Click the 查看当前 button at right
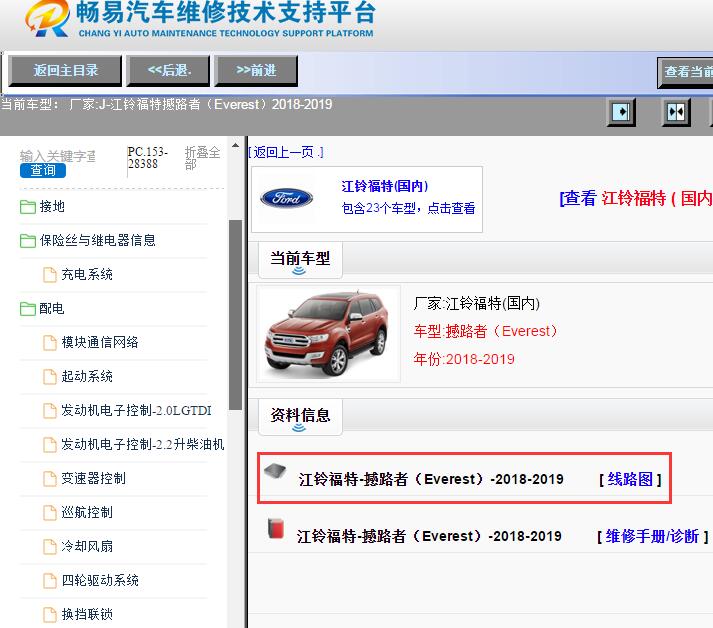Viewport: 713px width, 628px height. [685, 72]
